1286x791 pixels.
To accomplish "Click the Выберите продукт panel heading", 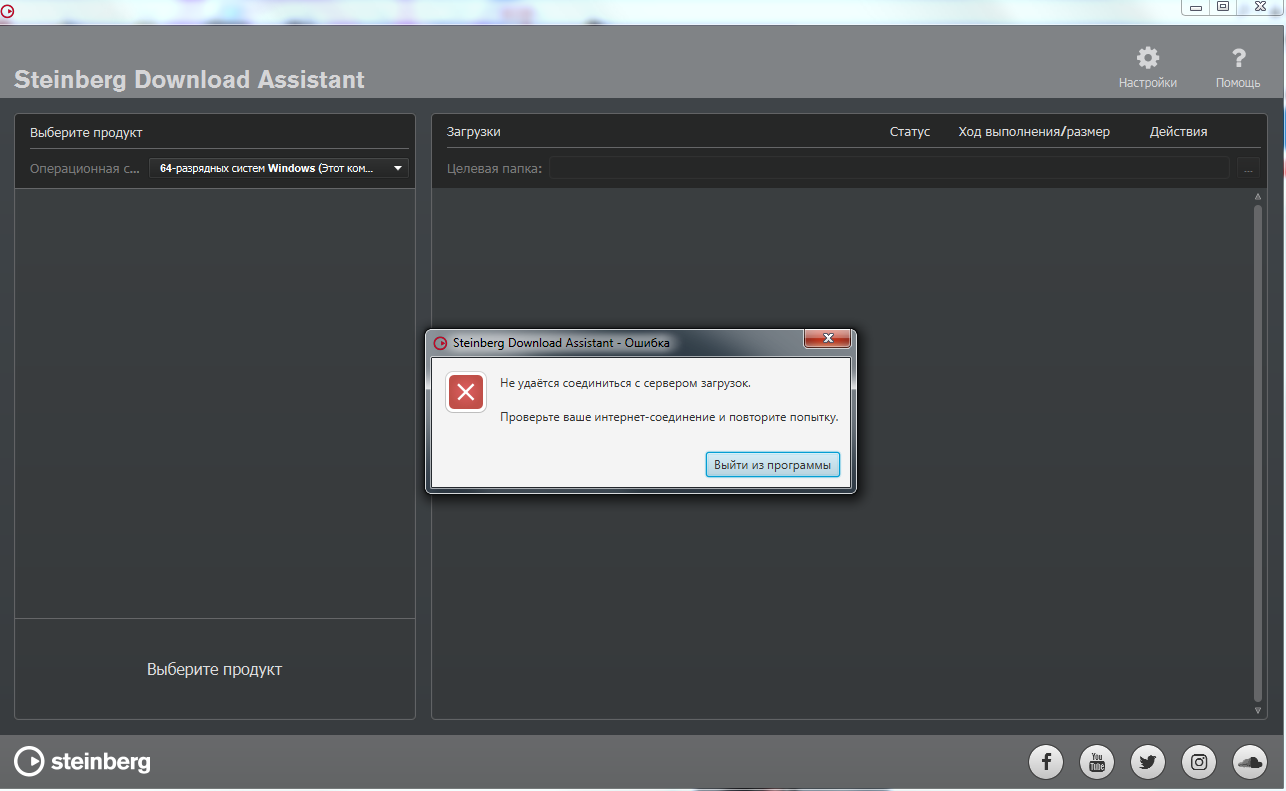I will [x=86, y=132].
